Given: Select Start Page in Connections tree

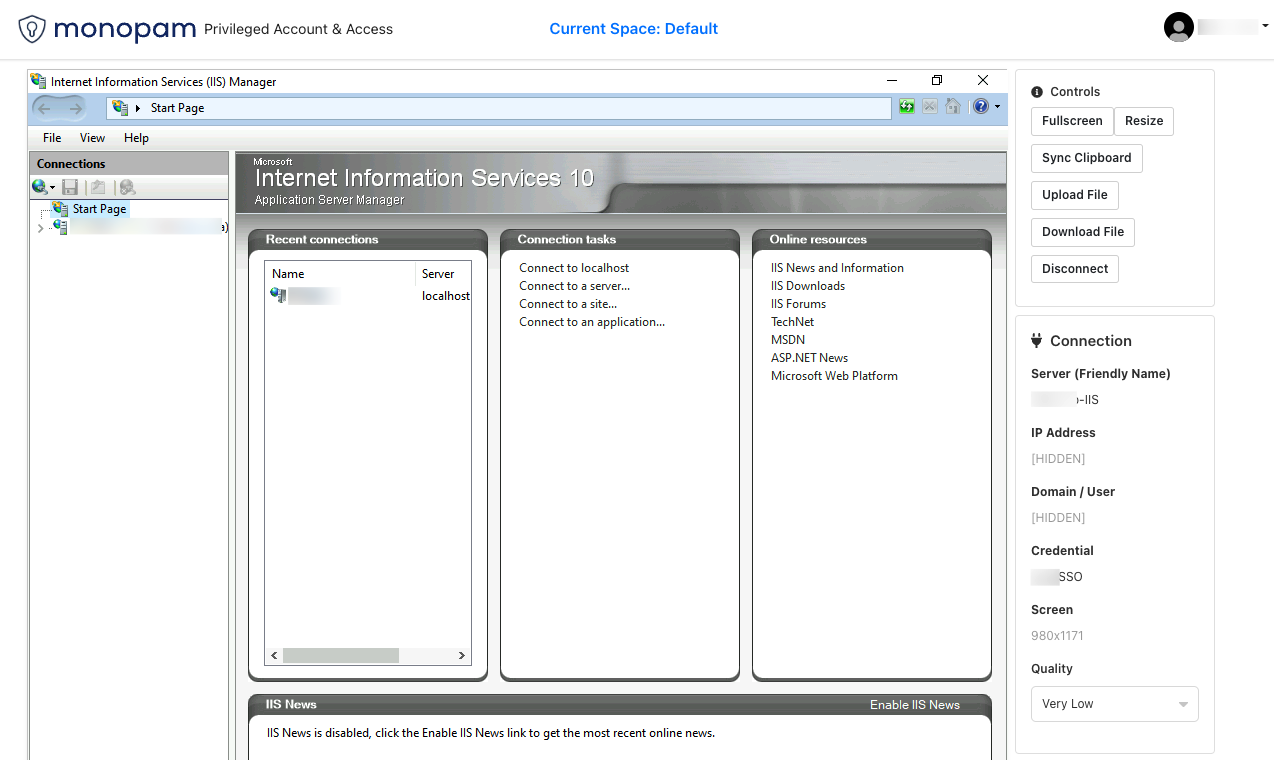Looking at the screenshot, I should click(x=99, y=209).
